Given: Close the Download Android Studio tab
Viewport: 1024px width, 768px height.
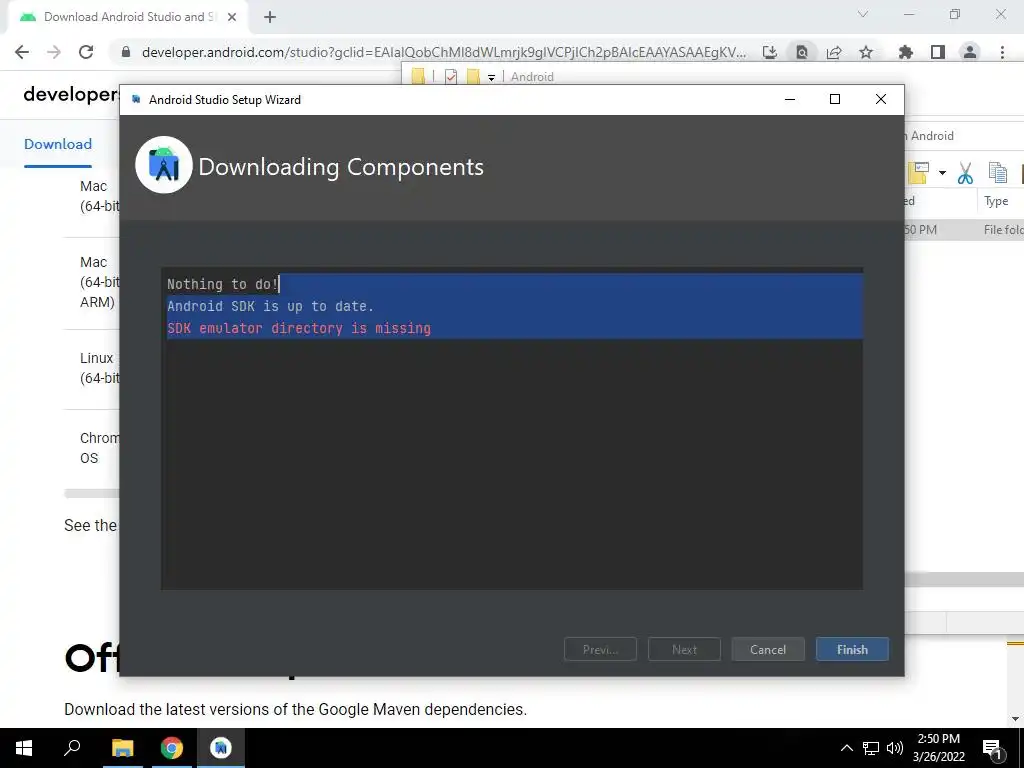Looking at the screenshot, I should pos(232,17).
